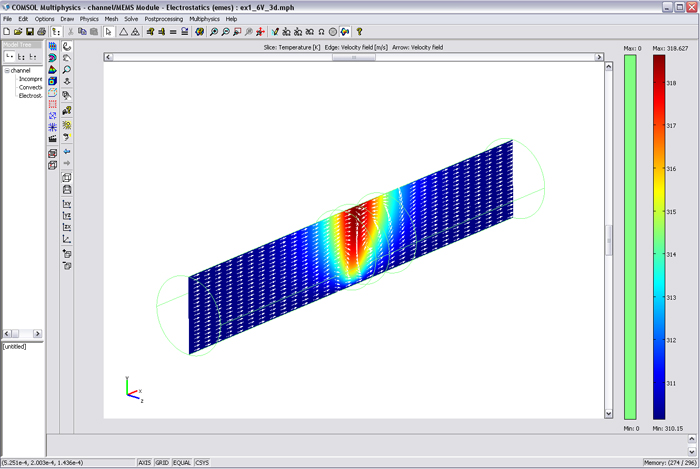Toggle CSYS in the status bar
This screenshot has width=700, height=469.
tap(202, 463)
